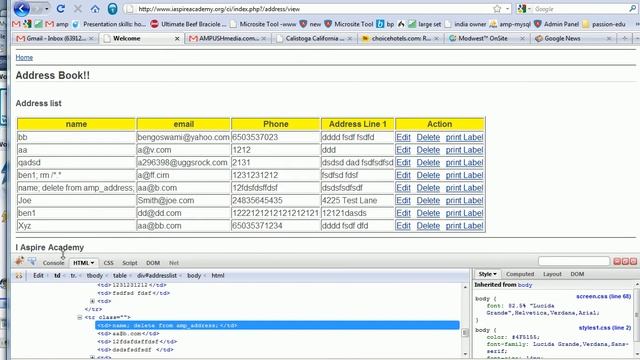640x360 pixels.
Task: Select the highlighted 'delete from amp_address' td node
Action: pyautogui.click(x=278, y=325)
